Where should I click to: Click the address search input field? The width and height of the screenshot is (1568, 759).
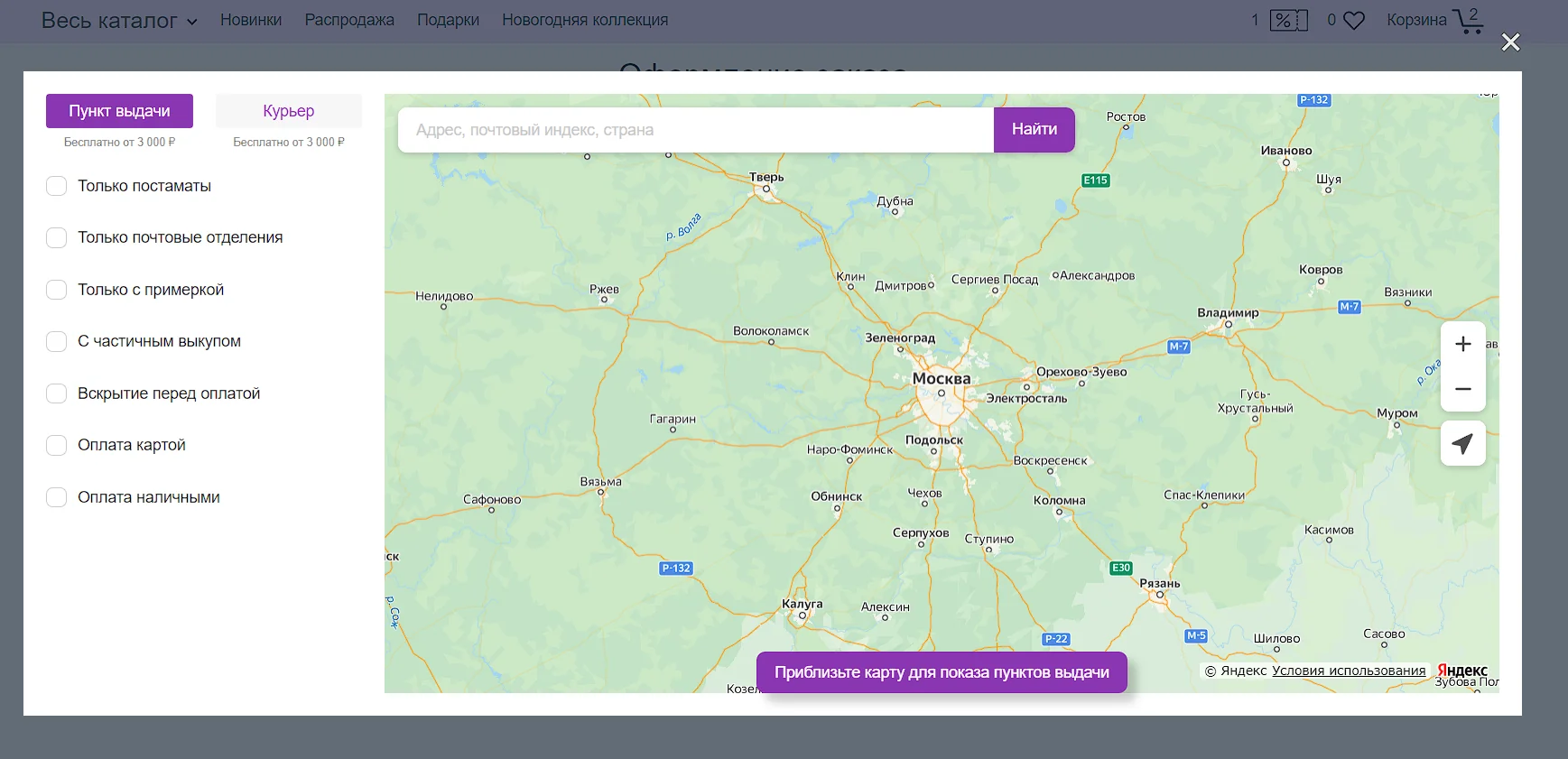(x=695, y=130)
